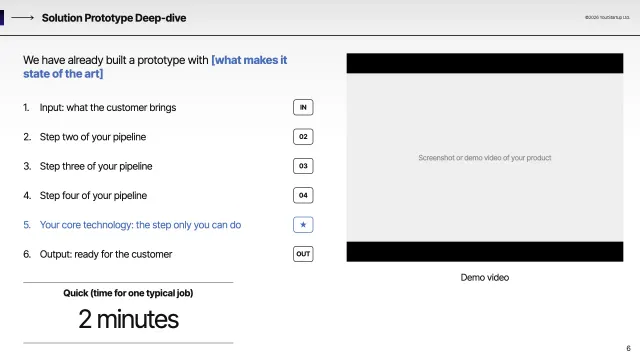Click the 04 step badge

303,195
